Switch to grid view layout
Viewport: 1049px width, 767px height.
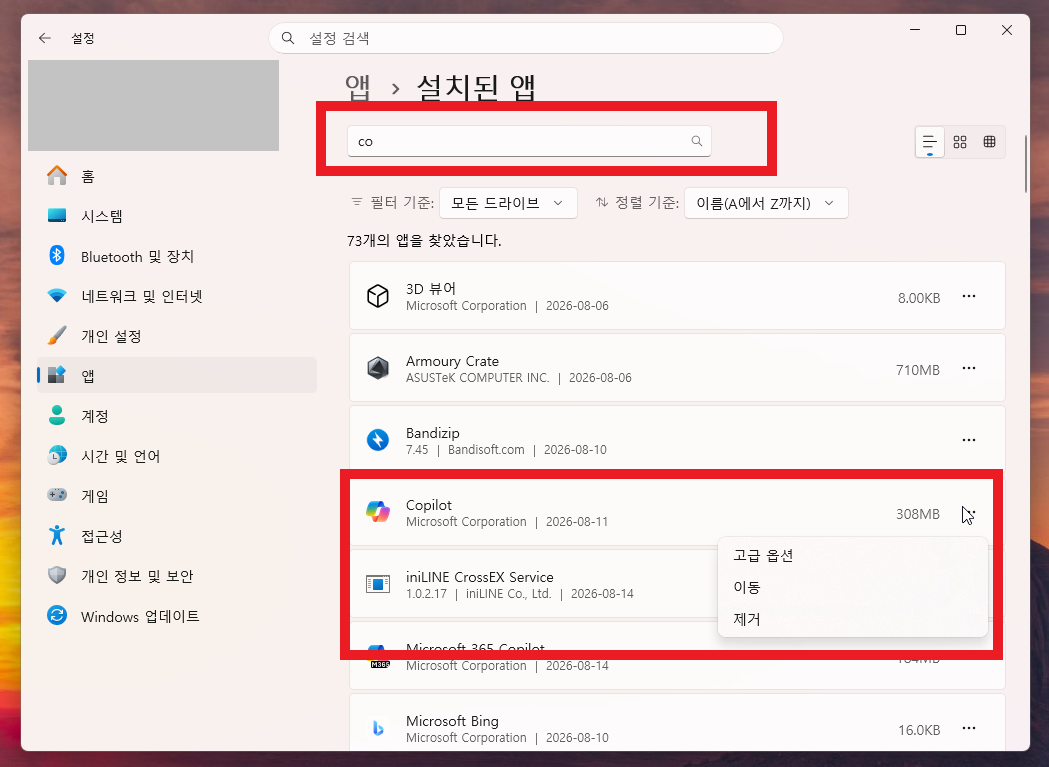(960, 142)
